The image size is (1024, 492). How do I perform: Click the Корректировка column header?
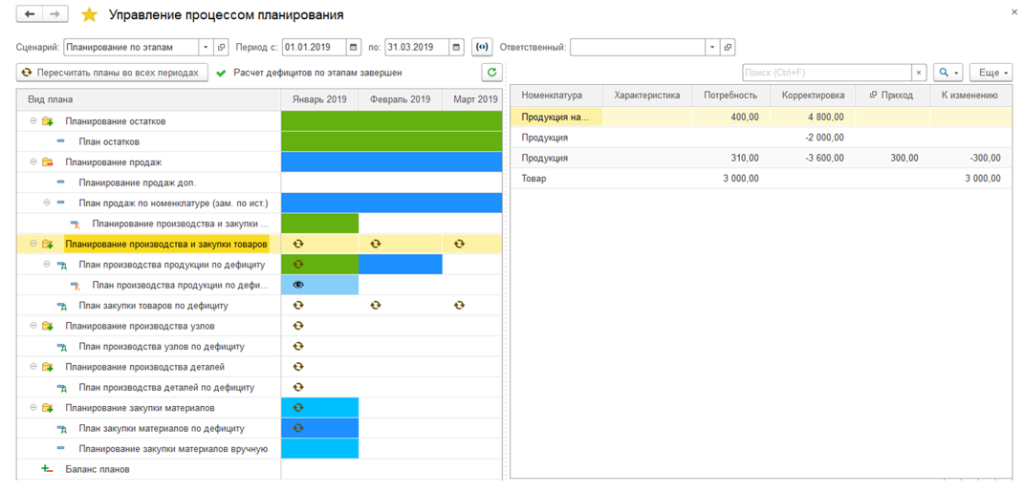(x=811, y=95)
